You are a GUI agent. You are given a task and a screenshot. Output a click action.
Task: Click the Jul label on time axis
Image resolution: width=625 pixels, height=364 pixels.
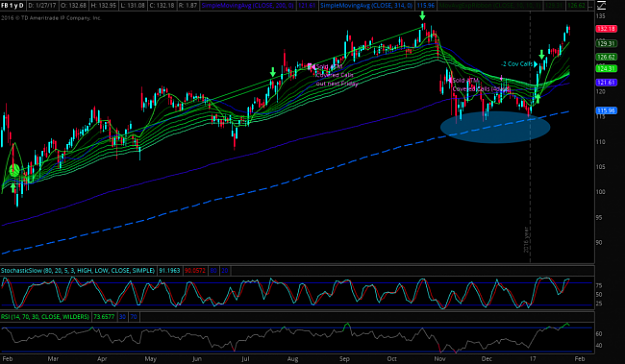click(x=245, y=359)
